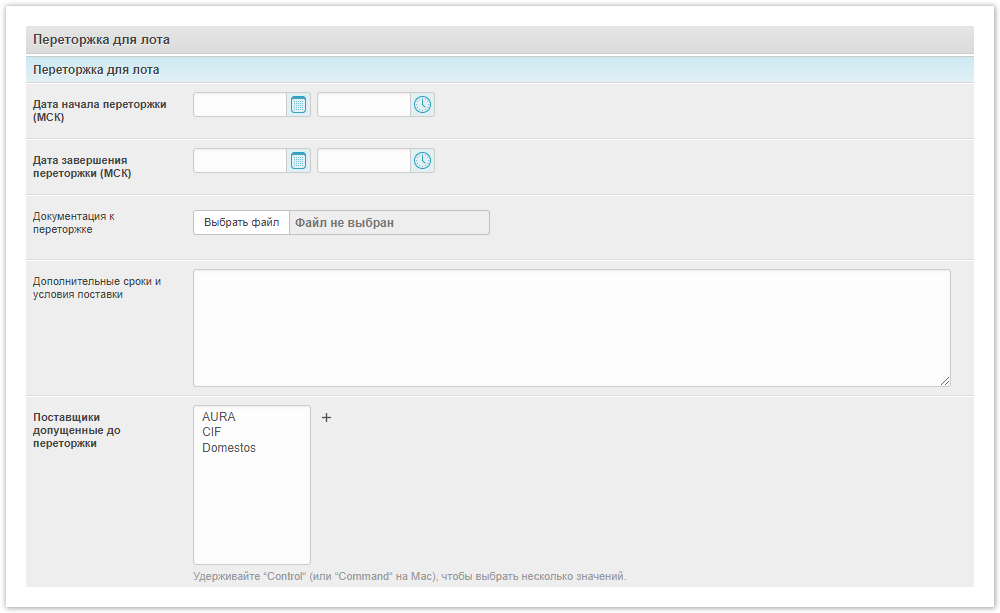Select CIF in the suppliers list
Image resolution: width=1000 pixels, height=613 pixels.
[212, 432]
